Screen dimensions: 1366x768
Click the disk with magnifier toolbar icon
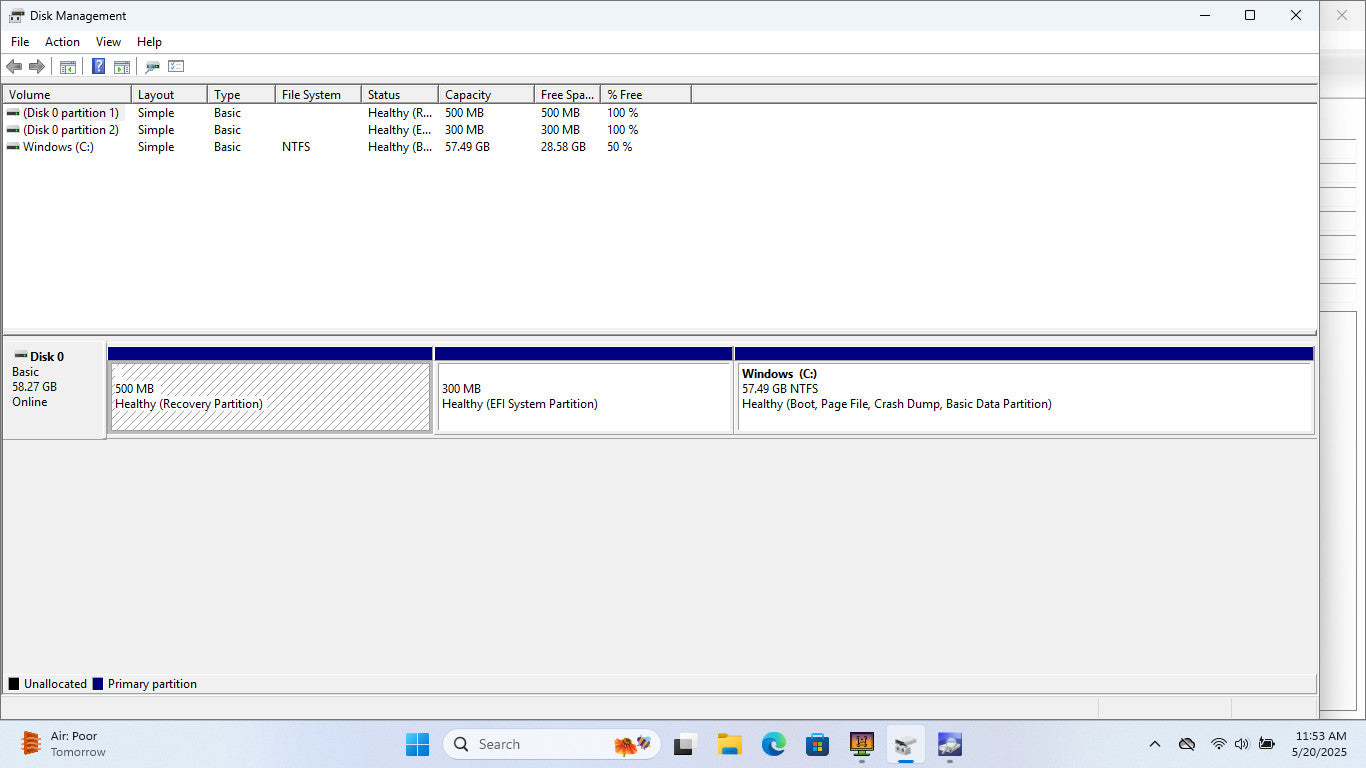point(152,67)
